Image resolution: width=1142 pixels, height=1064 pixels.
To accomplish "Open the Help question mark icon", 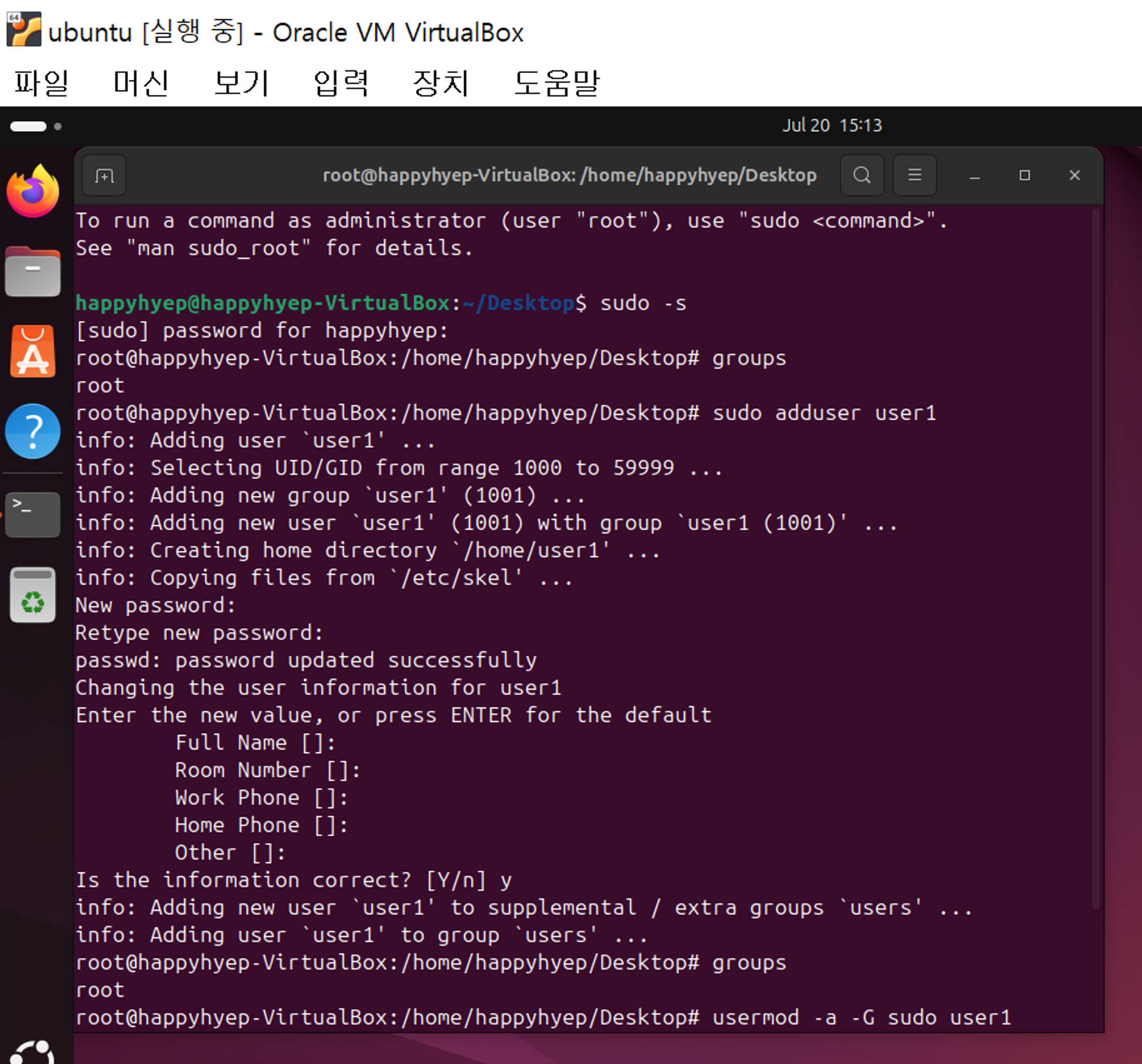I will pyautogui.click(x=33, y=431).
